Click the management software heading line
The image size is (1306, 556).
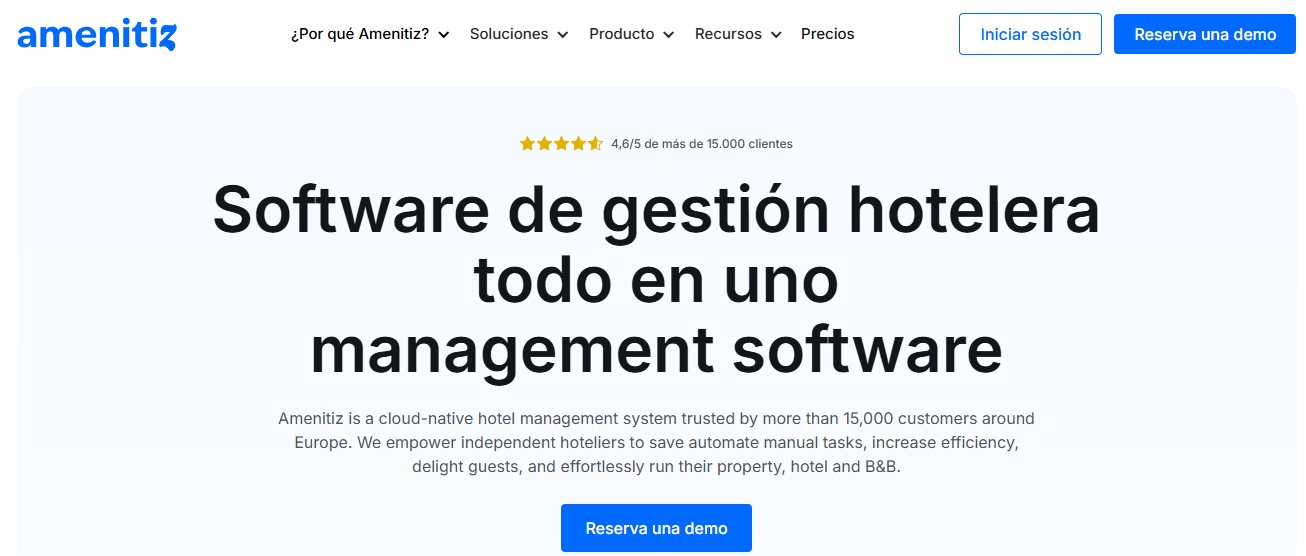[x=656, y=350]
